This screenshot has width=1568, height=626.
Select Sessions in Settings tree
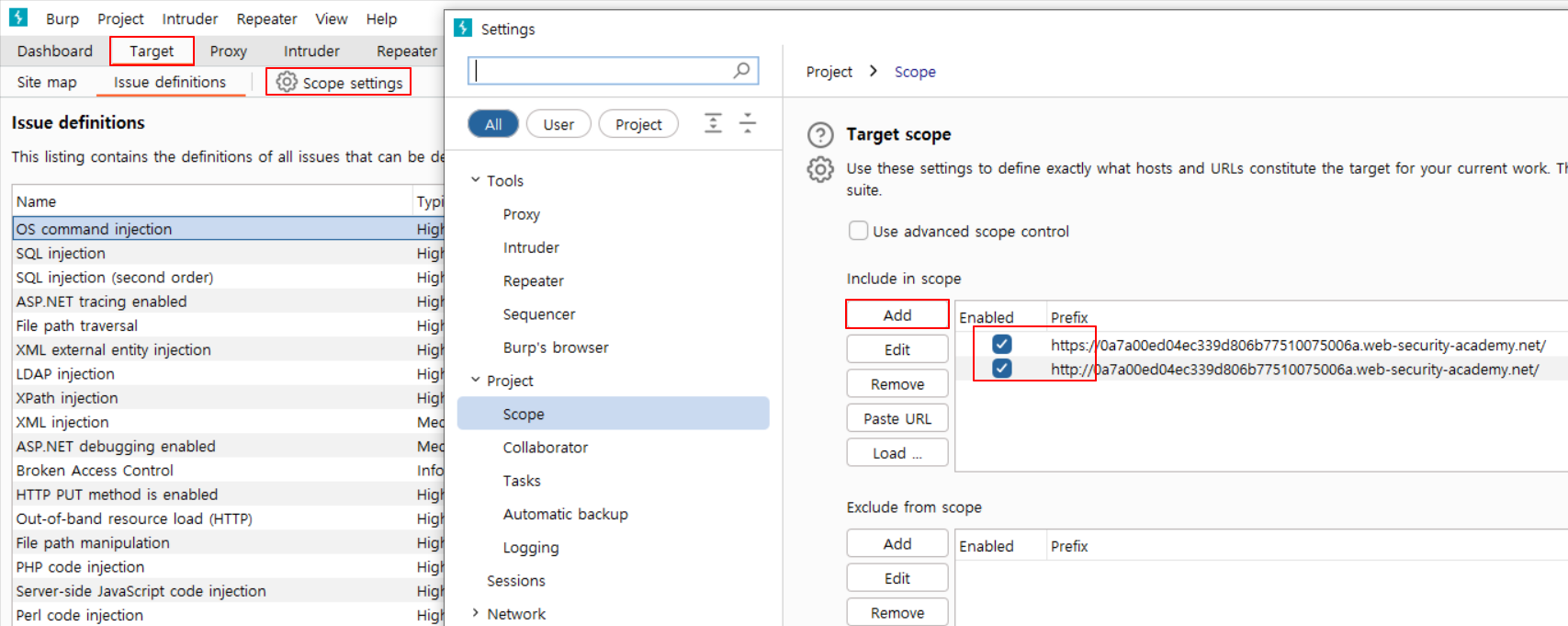(x=516, y=580)
